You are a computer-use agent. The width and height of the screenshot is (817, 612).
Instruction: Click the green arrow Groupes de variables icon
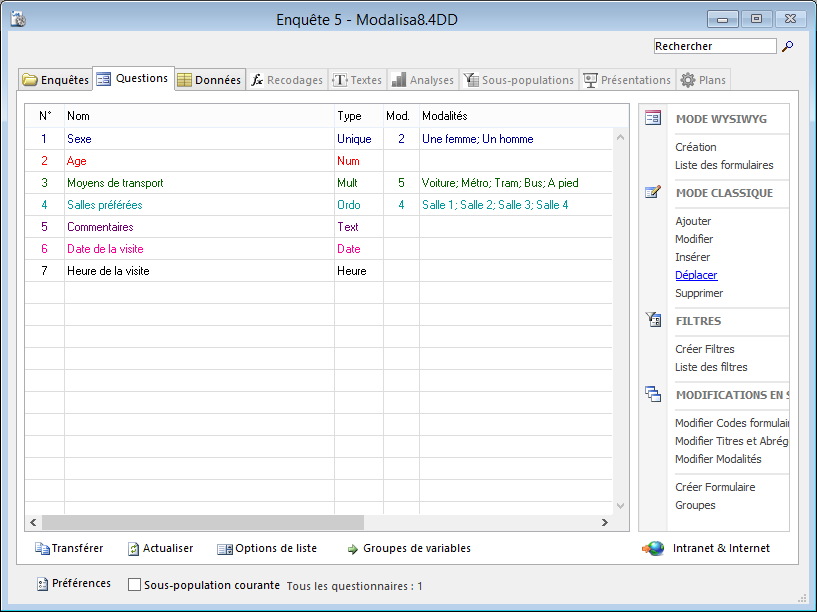353,549
